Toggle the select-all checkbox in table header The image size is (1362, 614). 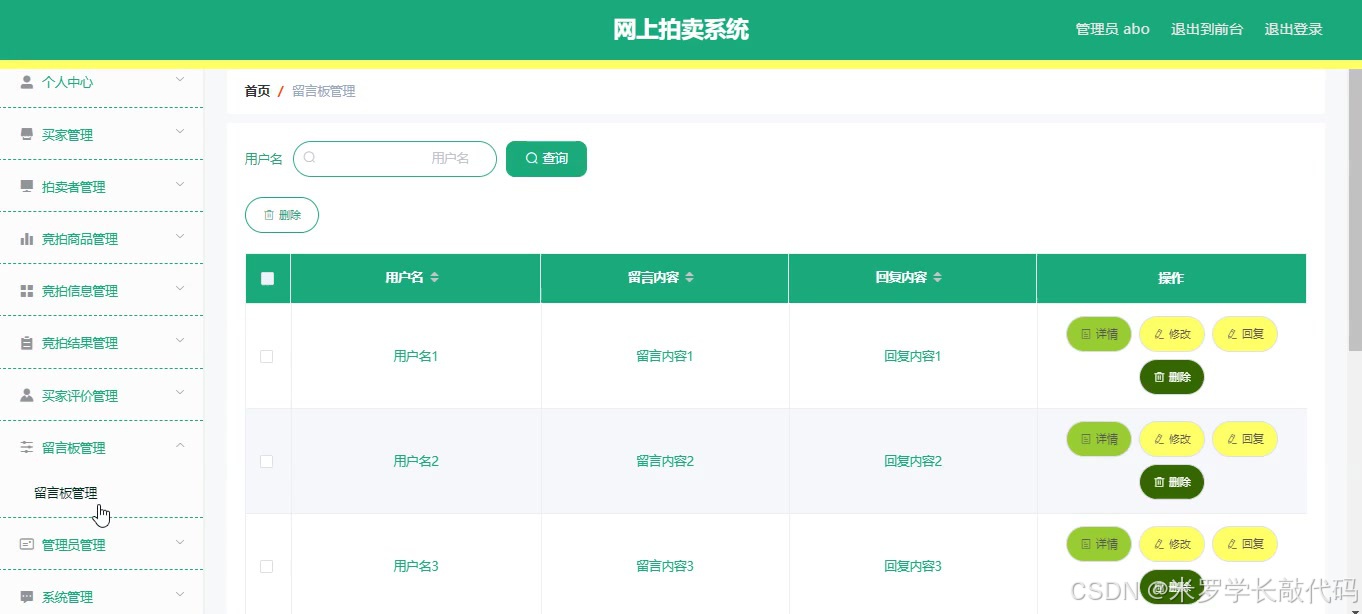tap(267, 277)
